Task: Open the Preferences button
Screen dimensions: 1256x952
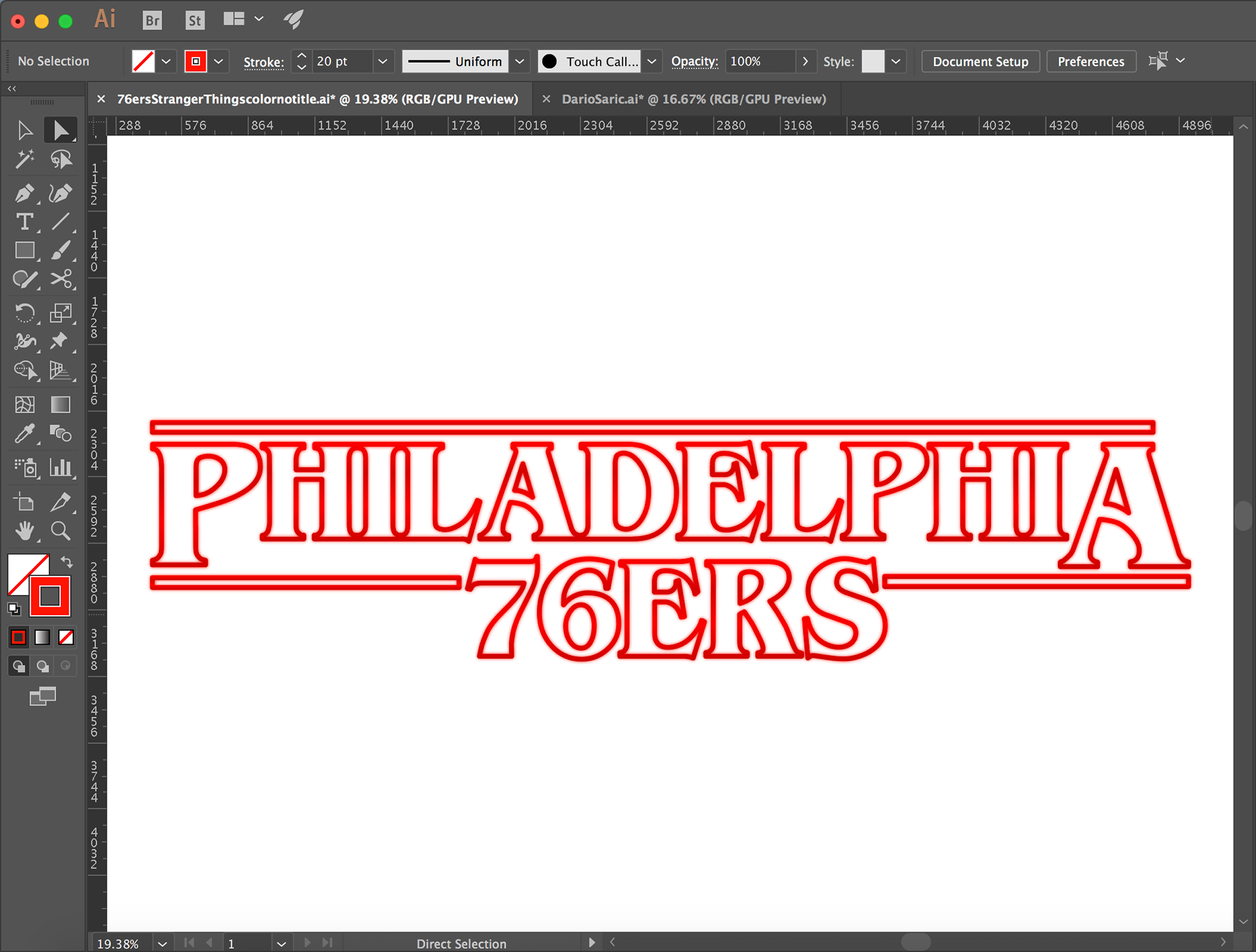Action: click(1090, 61)
